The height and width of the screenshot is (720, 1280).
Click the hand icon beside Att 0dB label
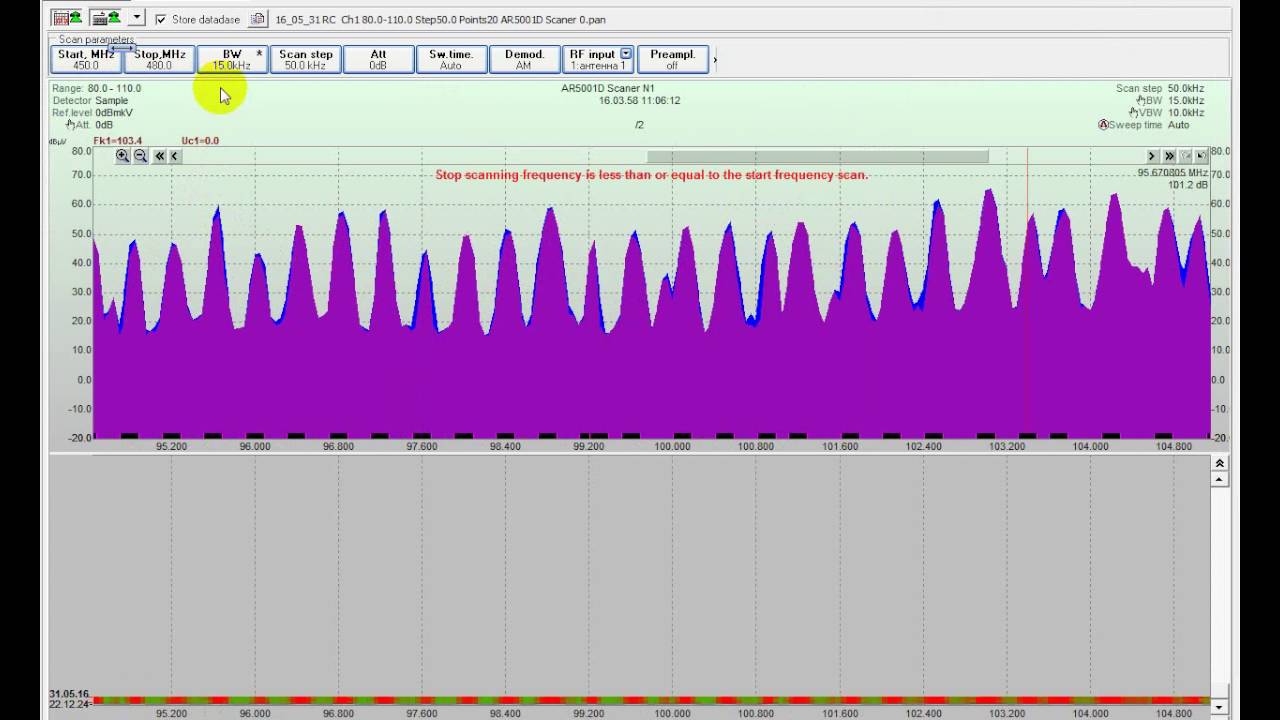point(71,125)
